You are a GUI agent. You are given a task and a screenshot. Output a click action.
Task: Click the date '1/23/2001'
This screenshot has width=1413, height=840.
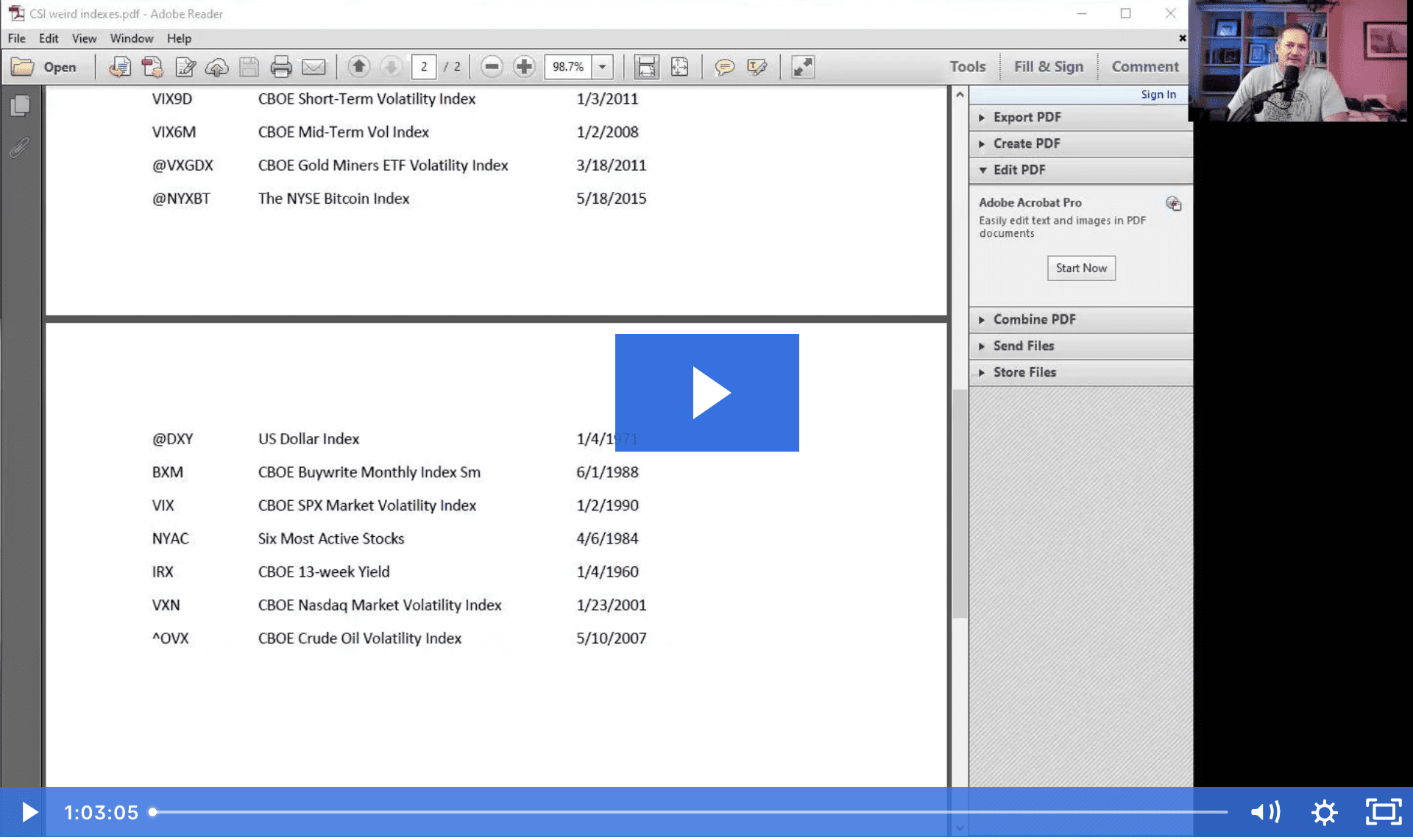click(612, 605)
